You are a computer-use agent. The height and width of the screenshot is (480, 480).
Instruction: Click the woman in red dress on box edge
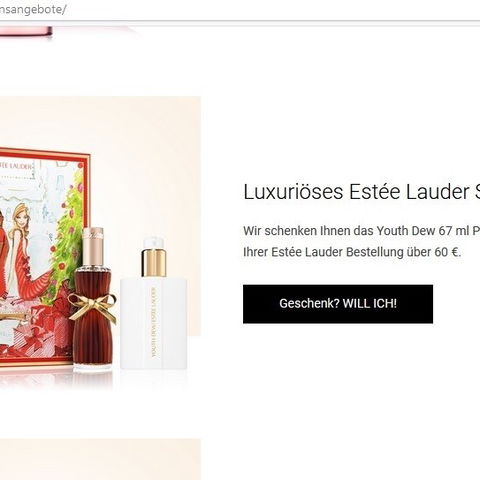[x=3, y=253]
